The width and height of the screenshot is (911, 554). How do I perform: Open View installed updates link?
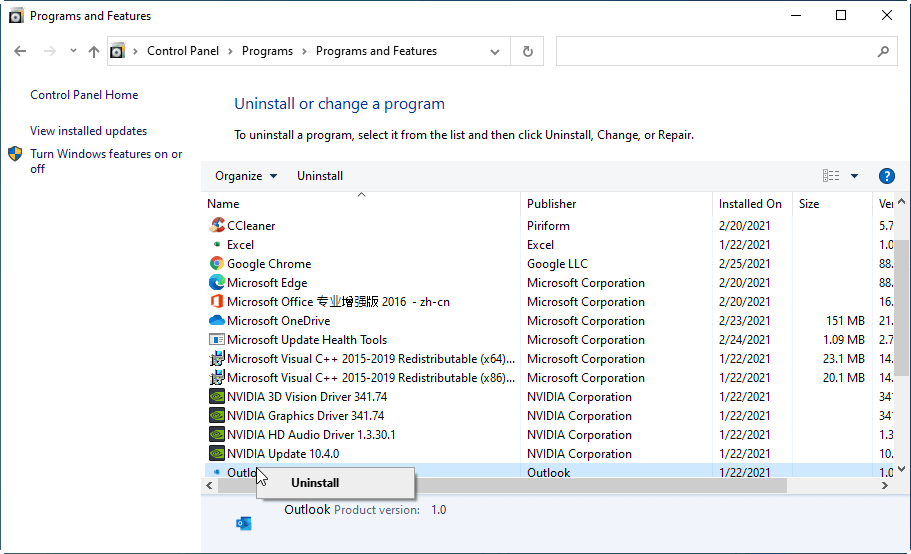coord(88,131)
